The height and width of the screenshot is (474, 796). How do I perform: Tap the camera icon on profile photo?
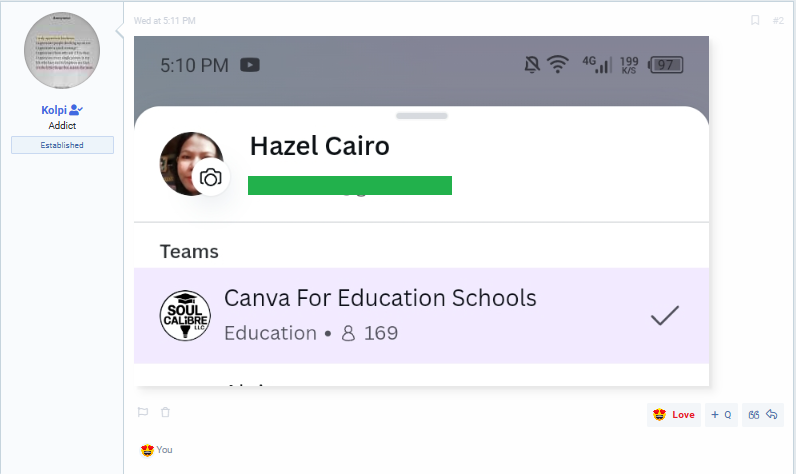211,178
